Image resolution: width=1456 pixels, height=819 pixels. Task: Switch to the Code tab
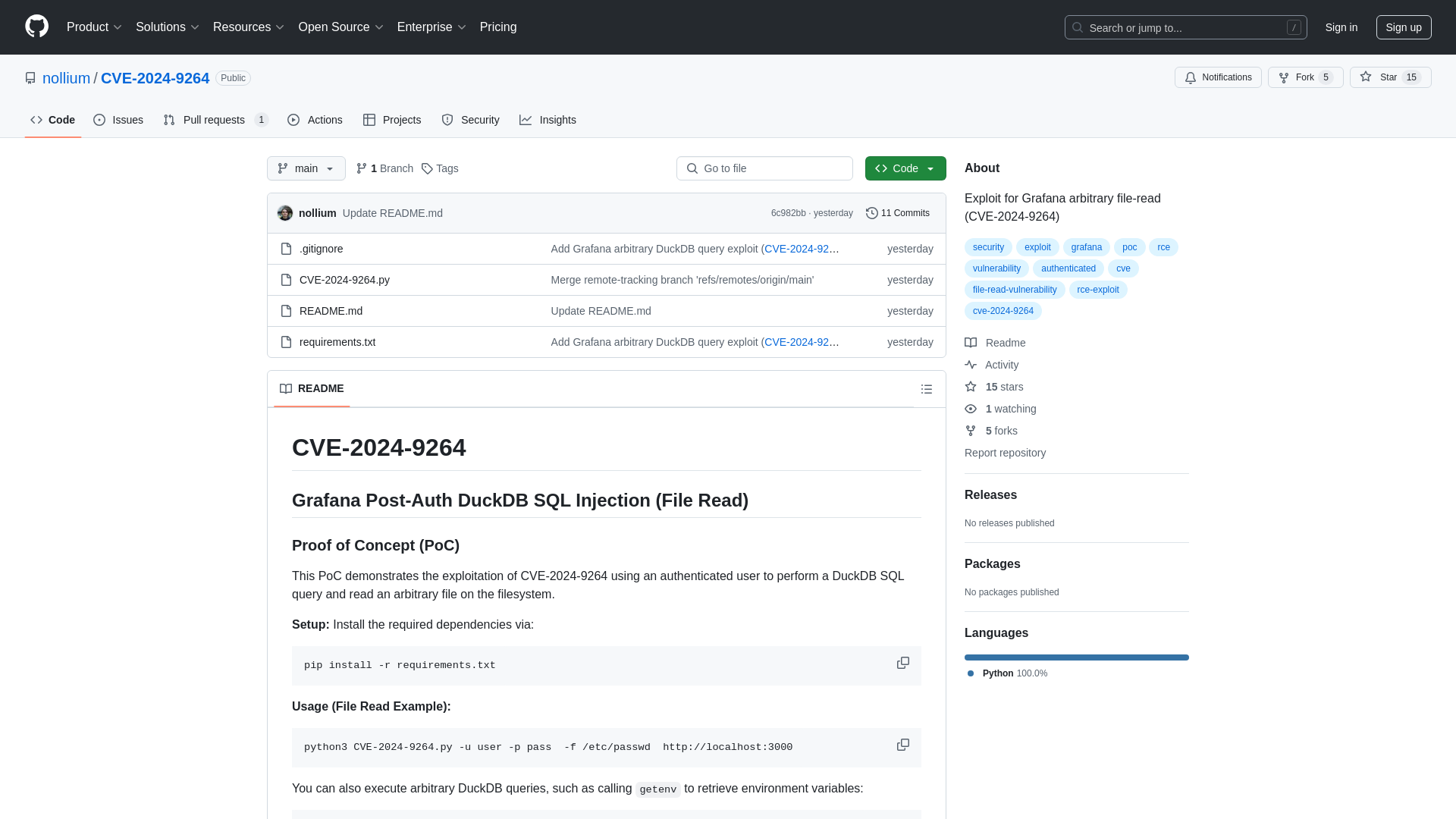[53, 120]
